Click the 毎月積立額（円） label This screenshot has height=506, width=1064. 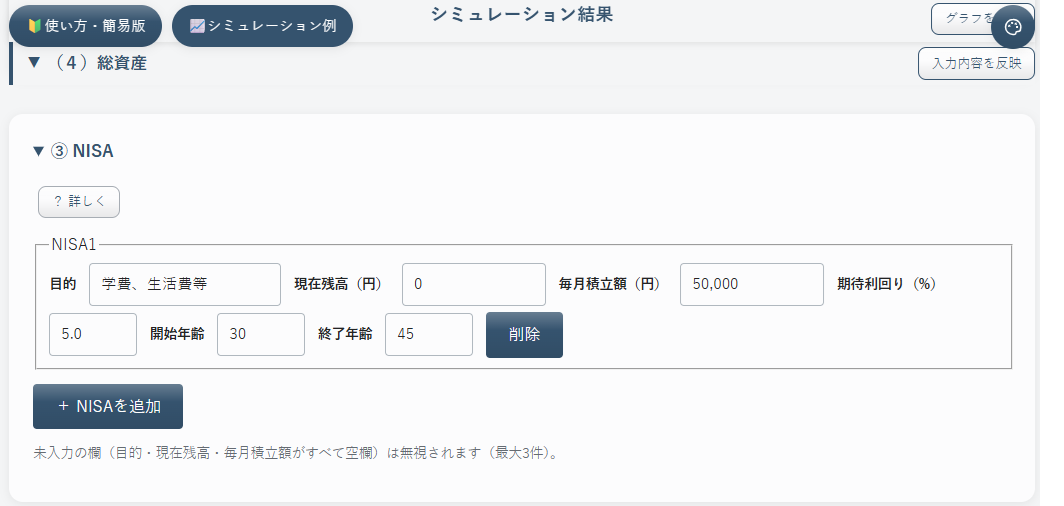[x=609, y=284]
